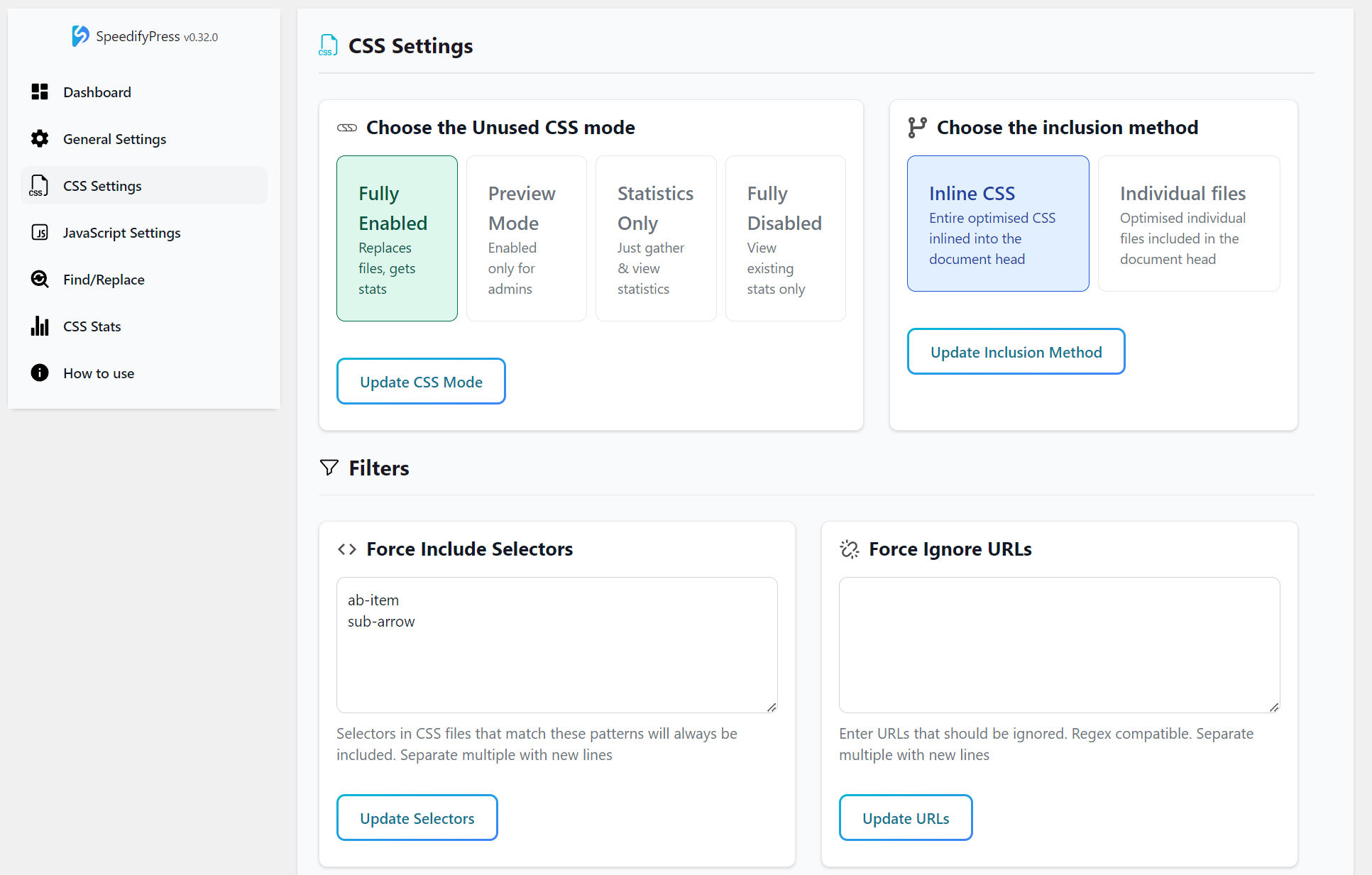Select Individual files inclusion method
Screen dimensions: 1372x875
[1188, 224]
